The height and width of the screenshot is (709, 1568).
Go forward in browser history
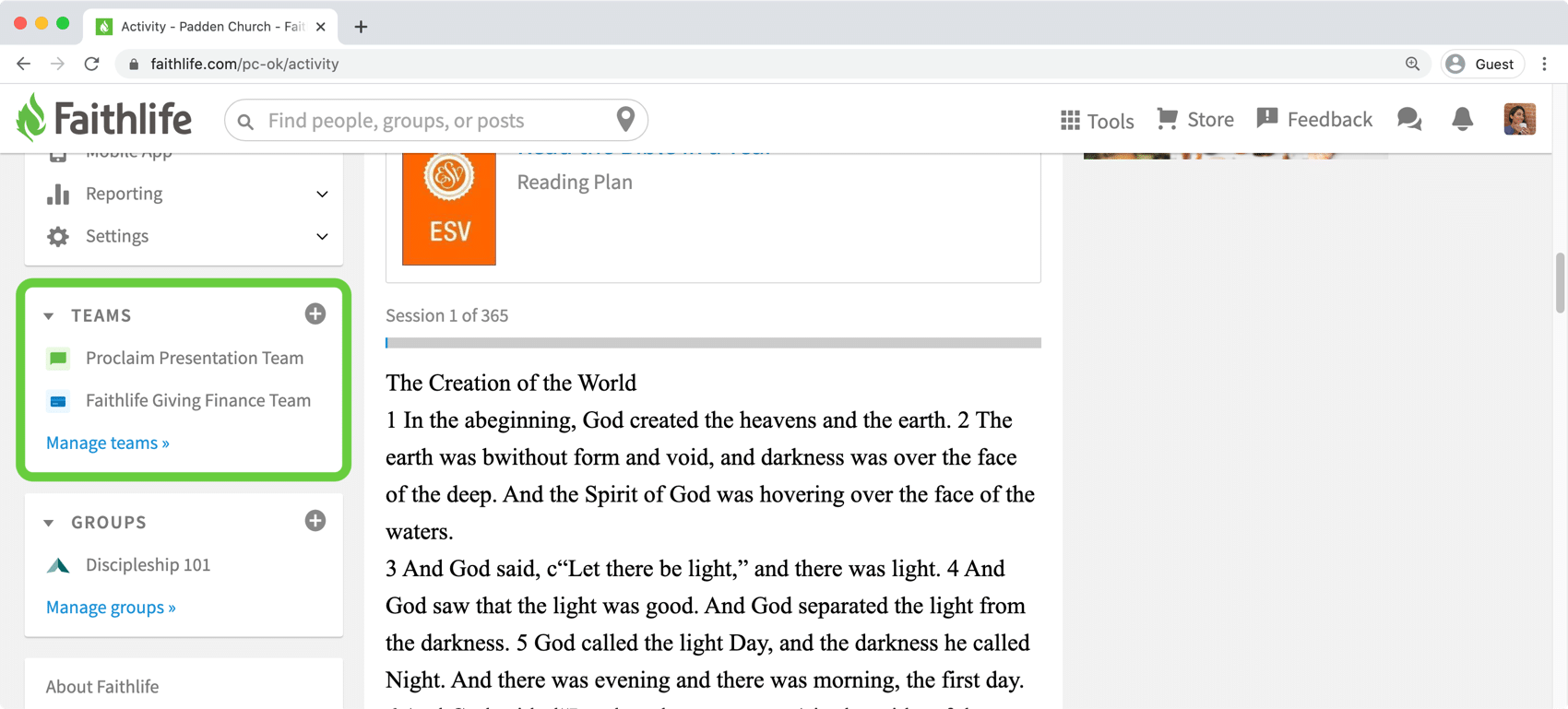click(x=57, y=64)
